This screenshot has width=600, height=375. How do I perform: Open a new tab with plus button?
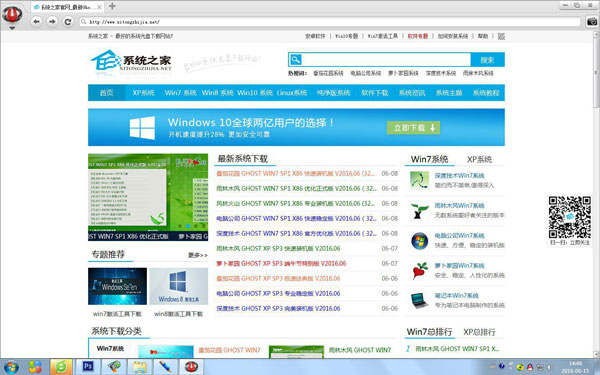(x=112, y=6)
